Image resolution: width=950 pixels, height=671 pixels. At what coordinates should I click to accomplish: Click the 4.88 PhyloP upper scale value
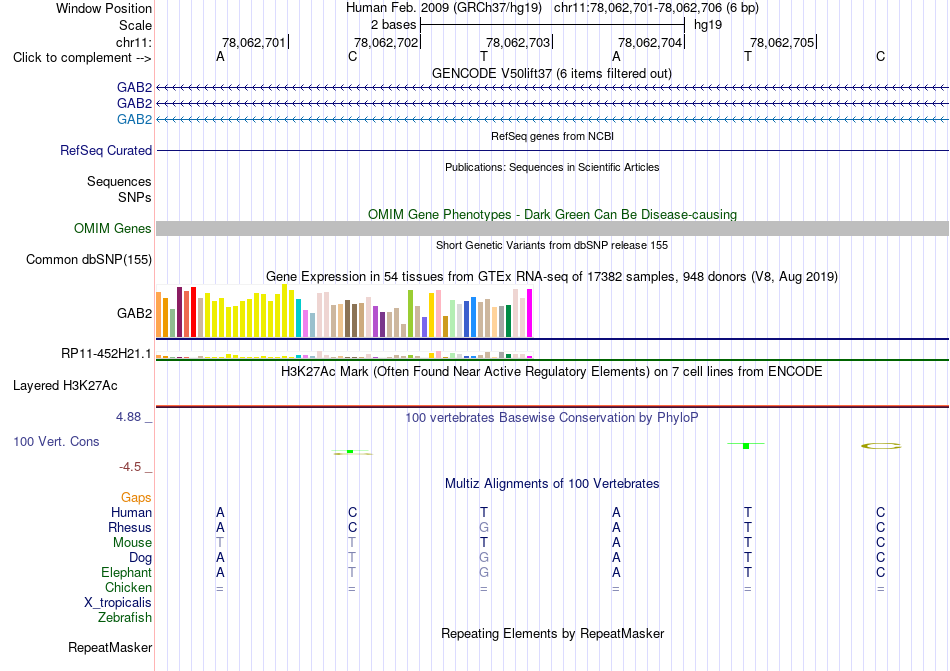pos(128,417)
